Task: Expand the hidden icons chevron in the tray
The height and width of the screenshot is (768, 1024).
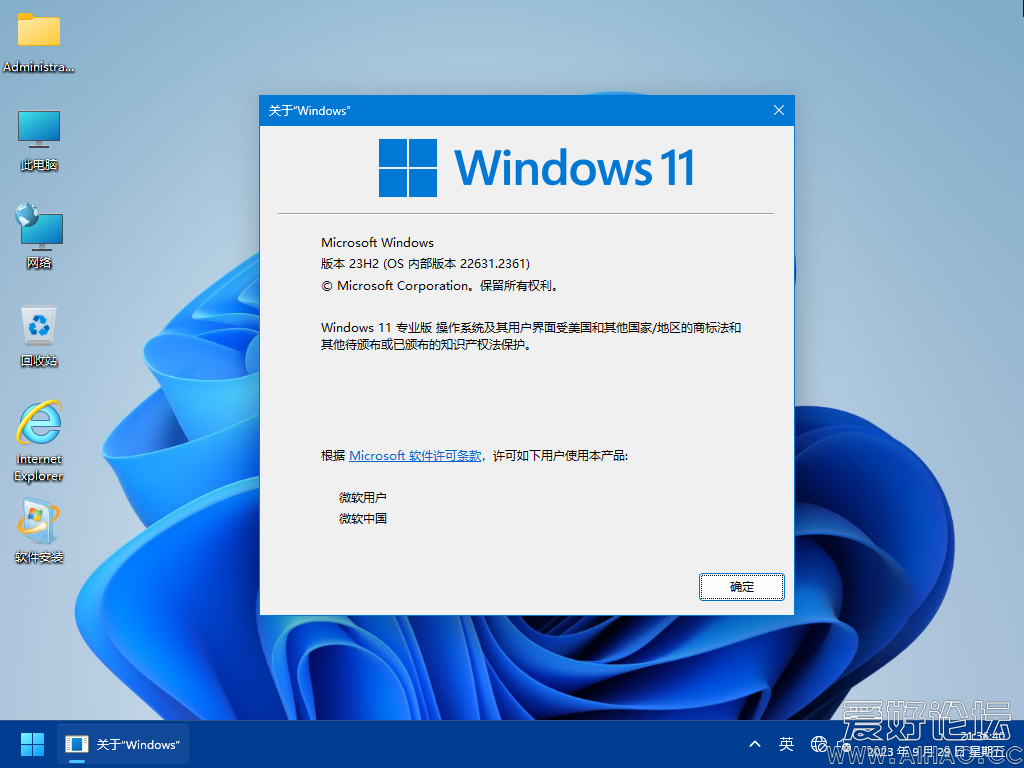Action: (x=755, y=744)
